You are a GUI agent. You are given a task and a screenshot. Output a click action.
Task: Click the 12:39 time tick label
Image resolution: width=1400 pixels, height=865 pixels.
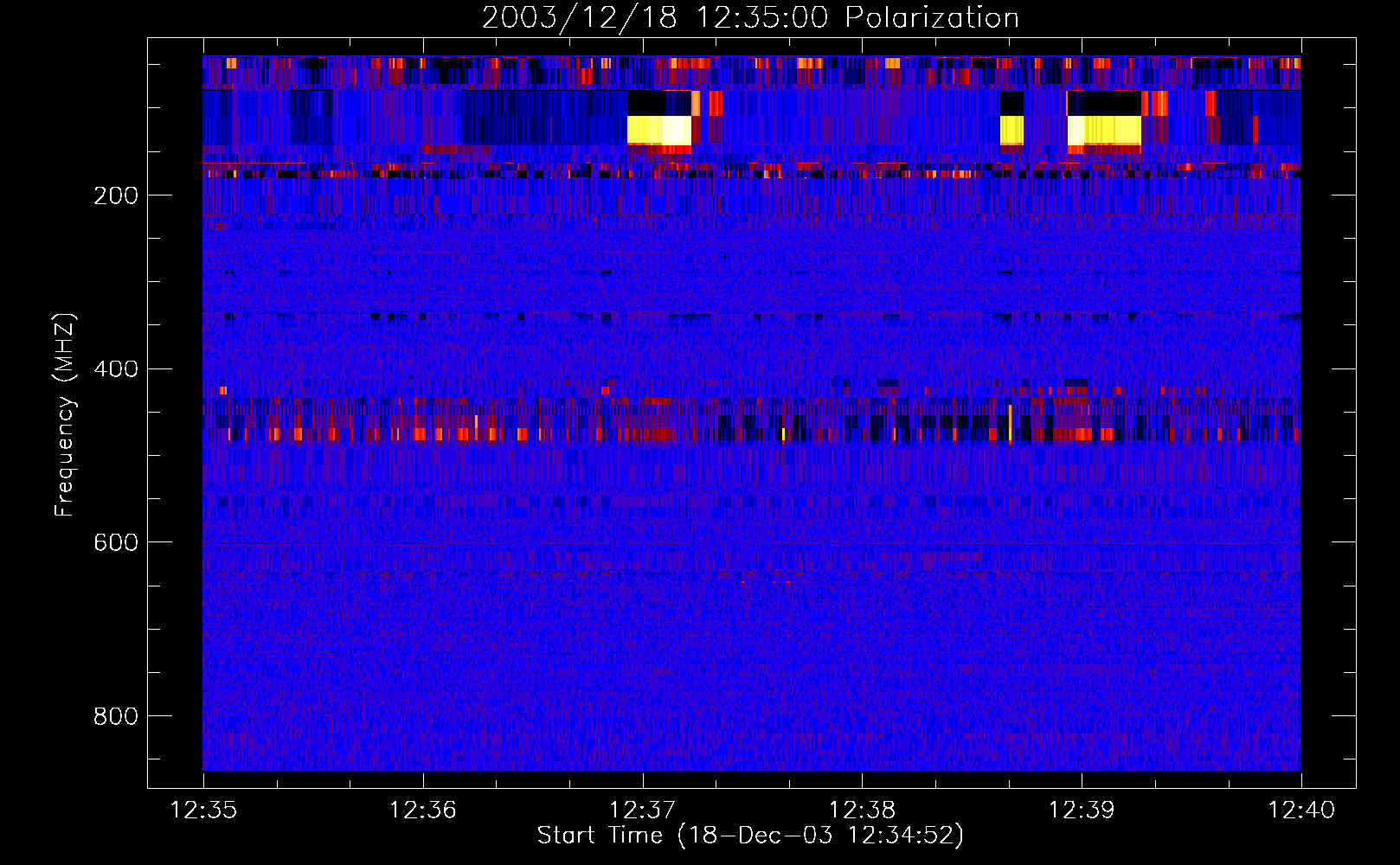coord(1082,811)
